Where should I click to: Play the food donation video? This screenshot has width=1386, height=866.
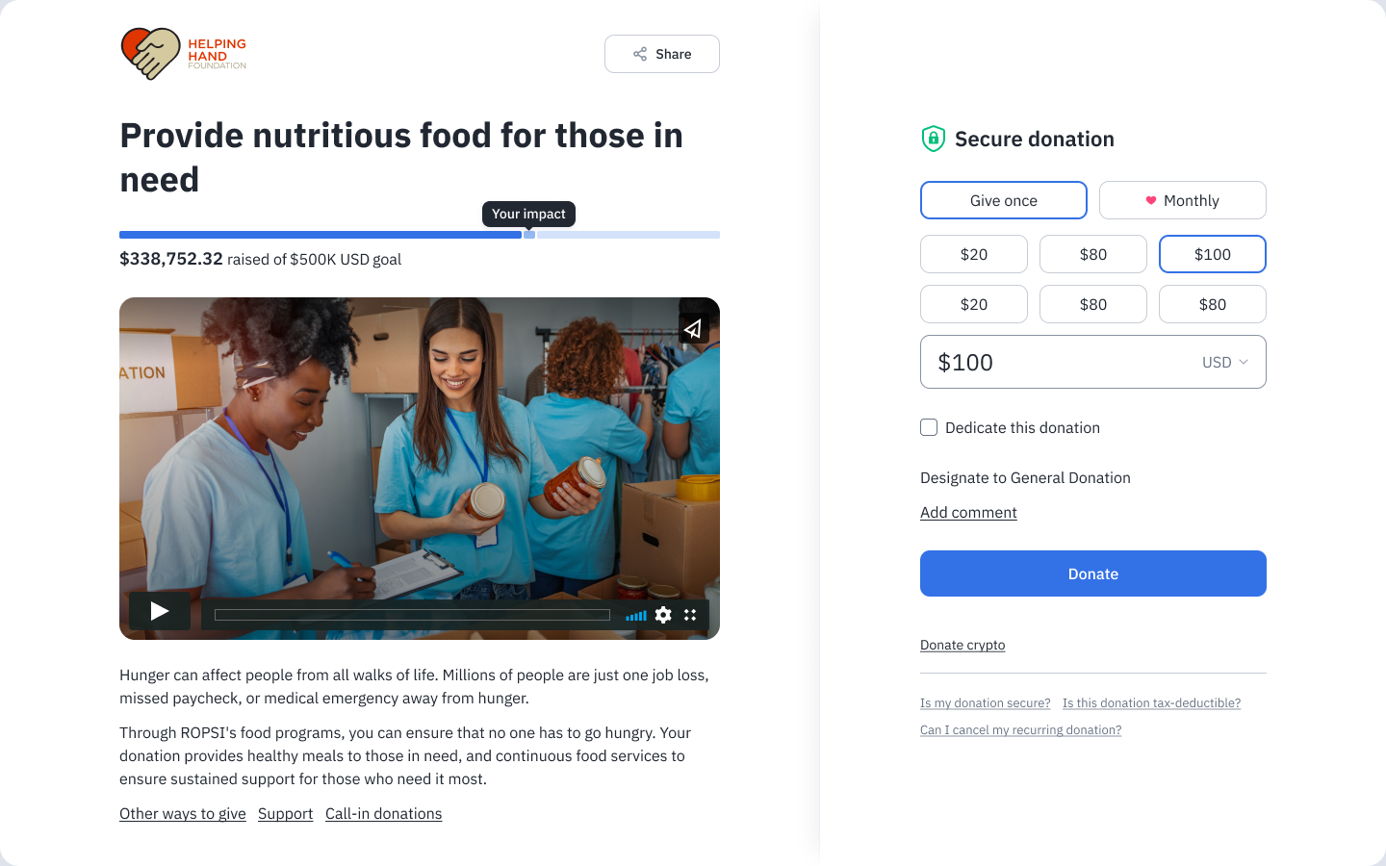click(x=159, y=611)
